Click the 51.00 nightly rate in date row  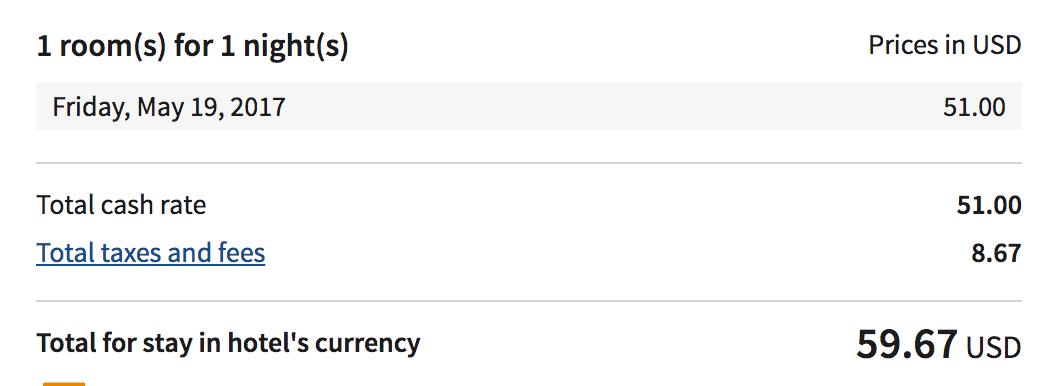pos(974,107)
